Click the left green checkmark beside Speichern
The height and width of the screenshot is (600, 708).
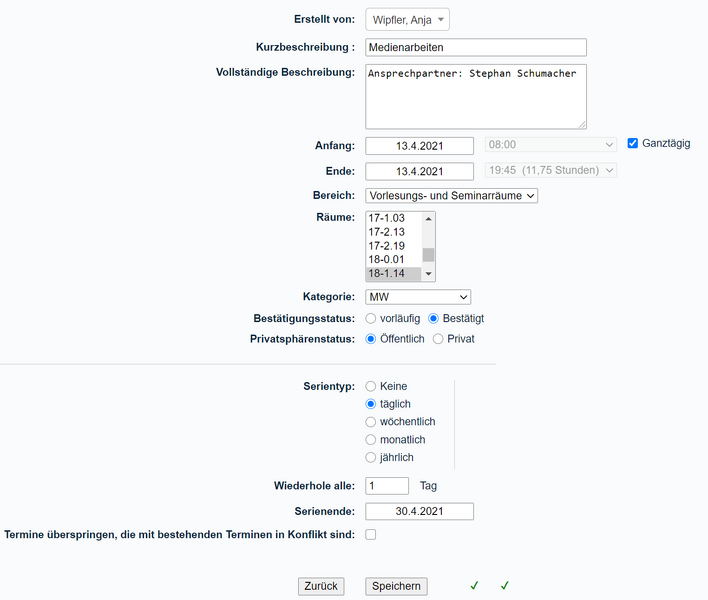(475, 585)
